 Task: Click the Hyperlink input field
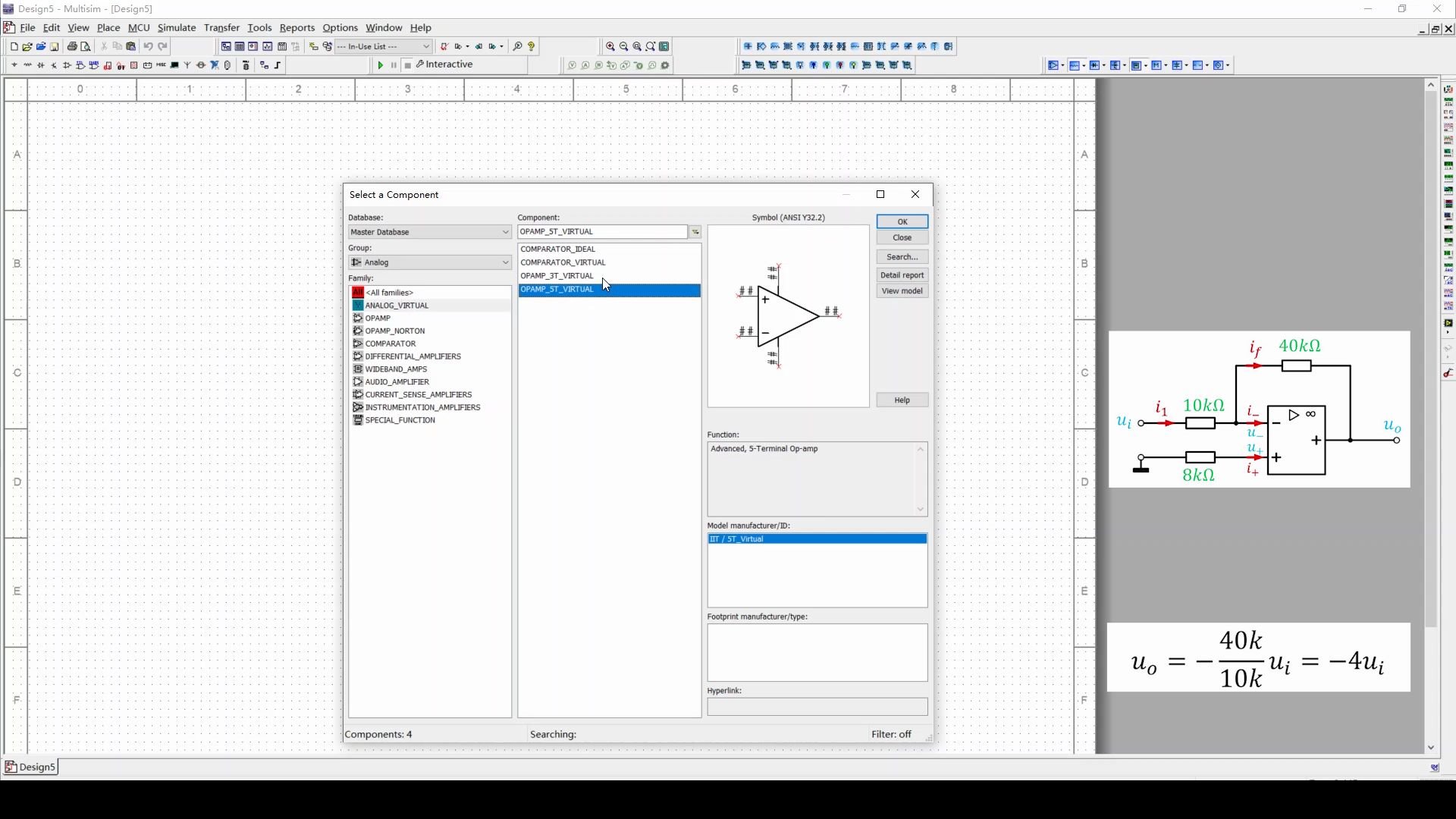point(817,706)
